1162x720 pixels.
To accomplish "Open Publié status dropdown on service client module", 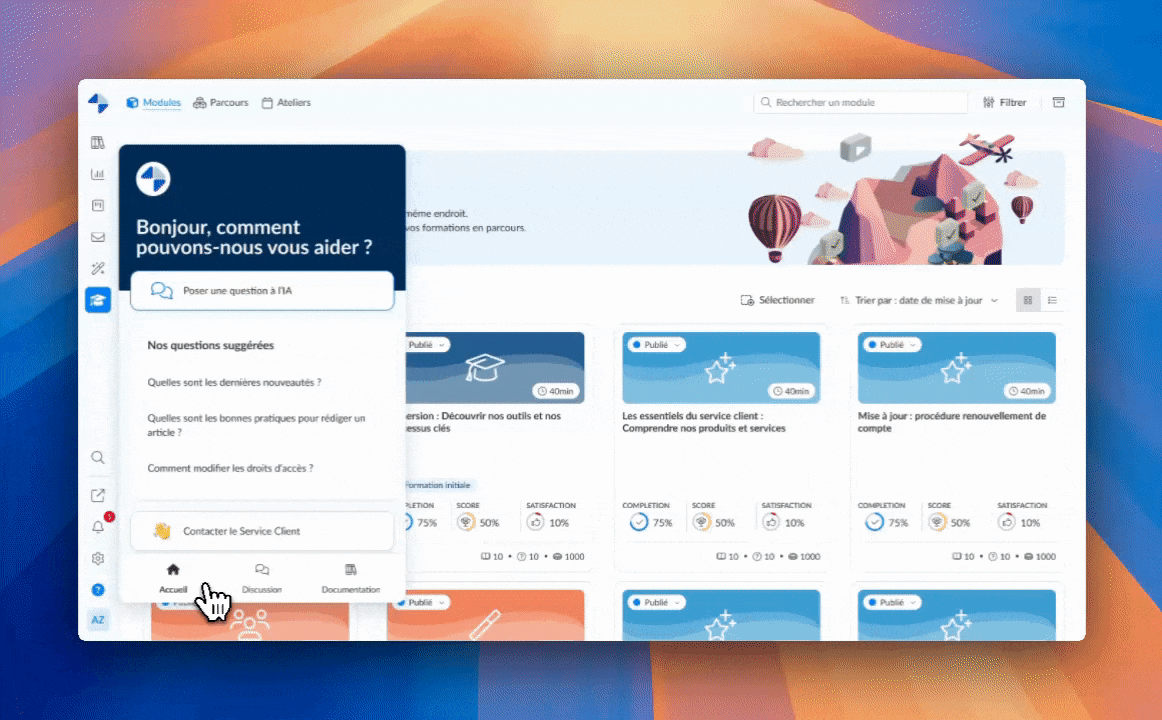I will [x=655, y=344].
